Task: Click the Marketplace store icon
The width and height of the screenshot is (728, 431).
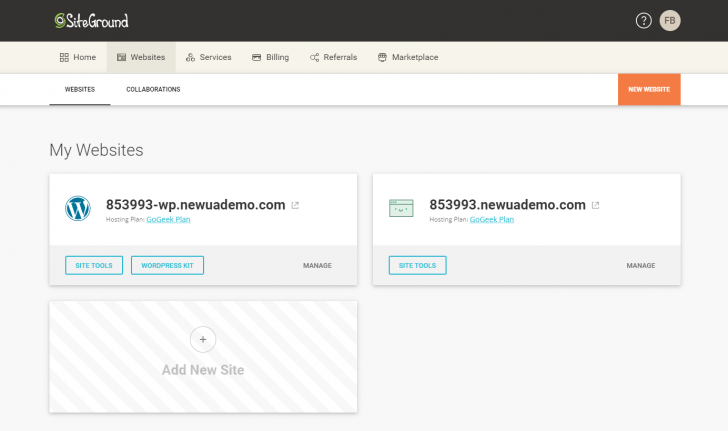Action: [382, 57]
